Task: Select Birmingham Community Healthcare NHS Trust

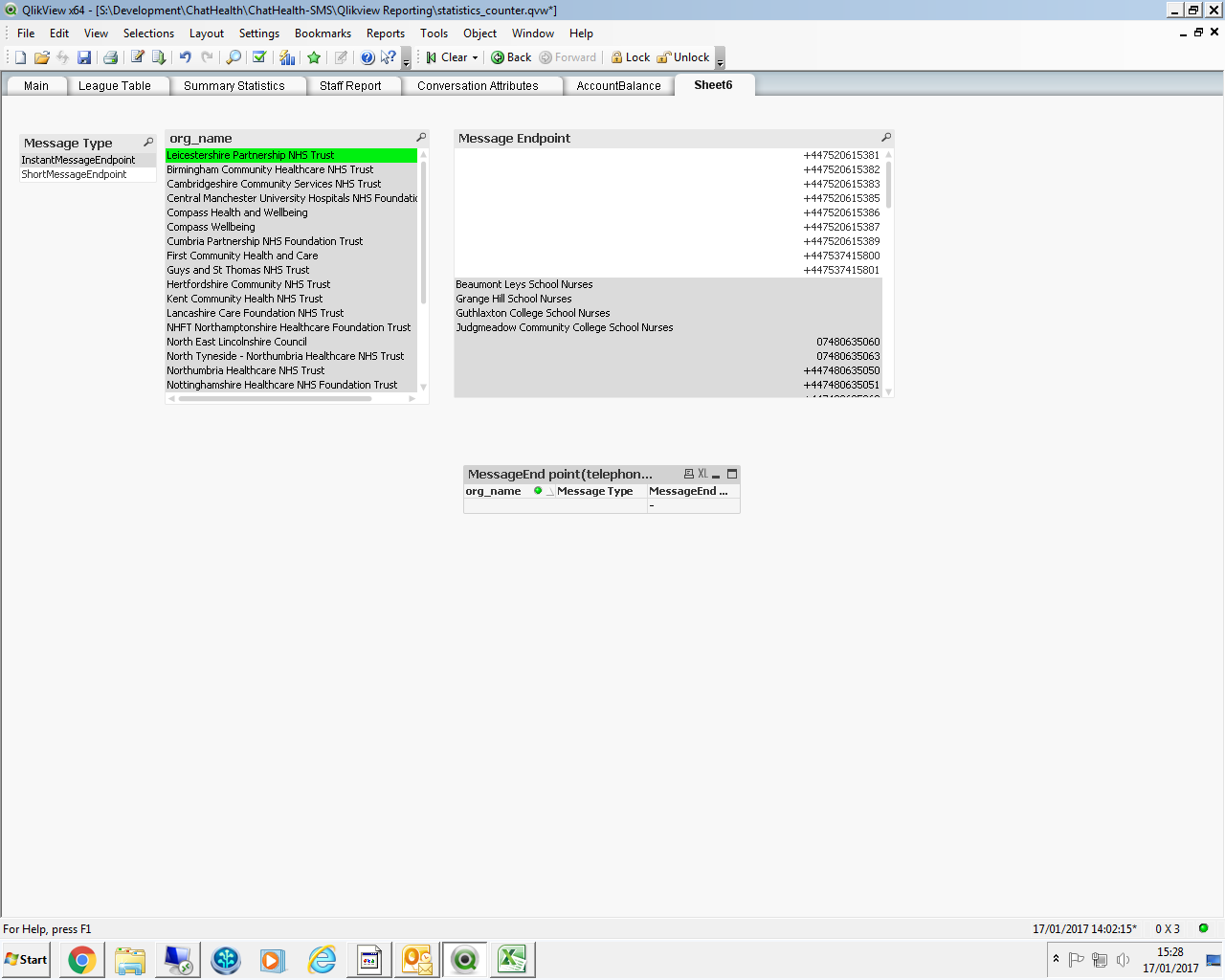Action: [292, 169]
